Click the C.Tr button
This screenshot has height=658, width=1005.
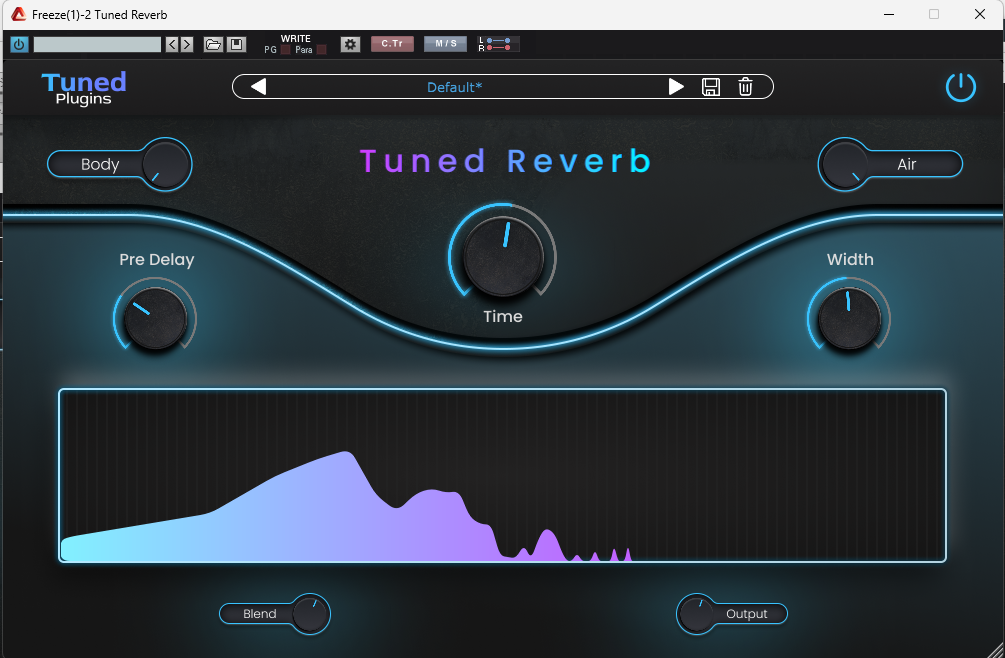pos(392,44)
